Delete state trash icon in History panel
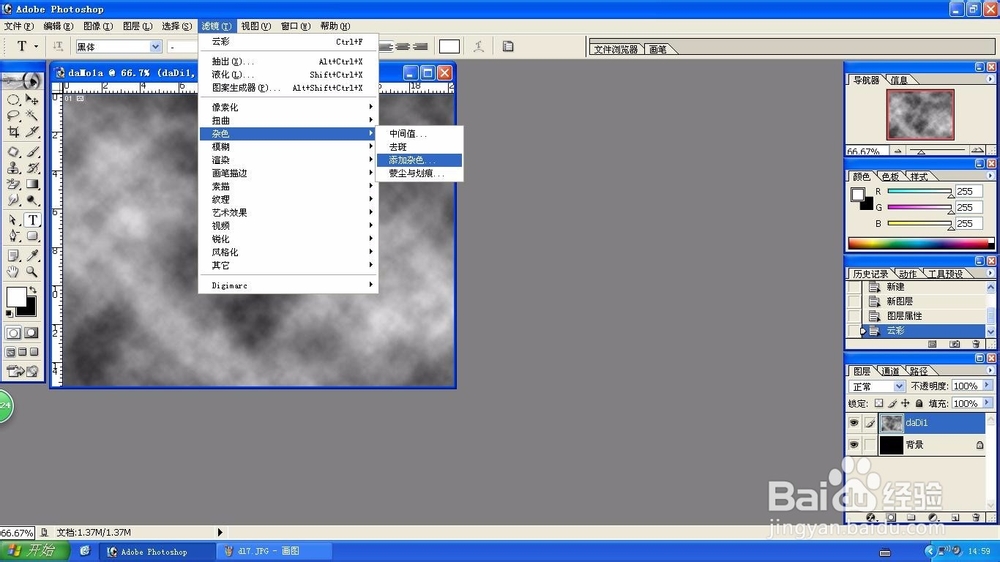 976,344
